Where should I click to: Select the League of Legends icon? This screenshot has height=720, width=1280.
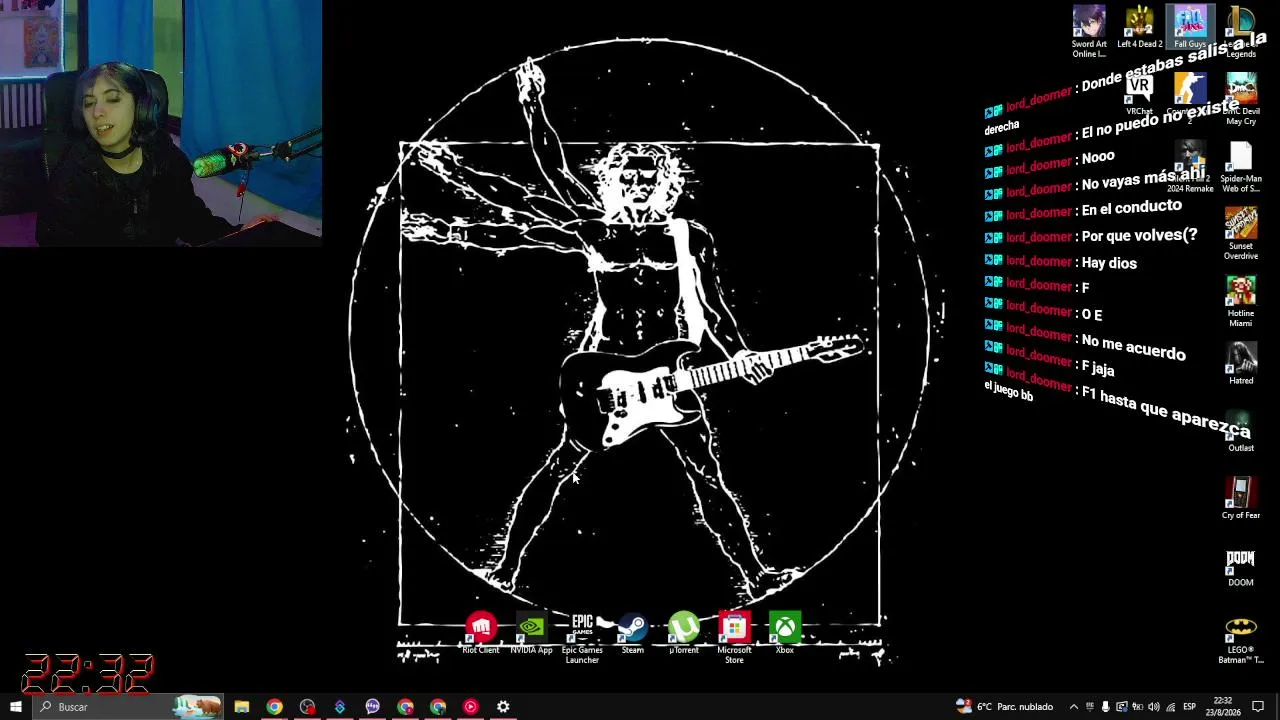(1241, 32)
